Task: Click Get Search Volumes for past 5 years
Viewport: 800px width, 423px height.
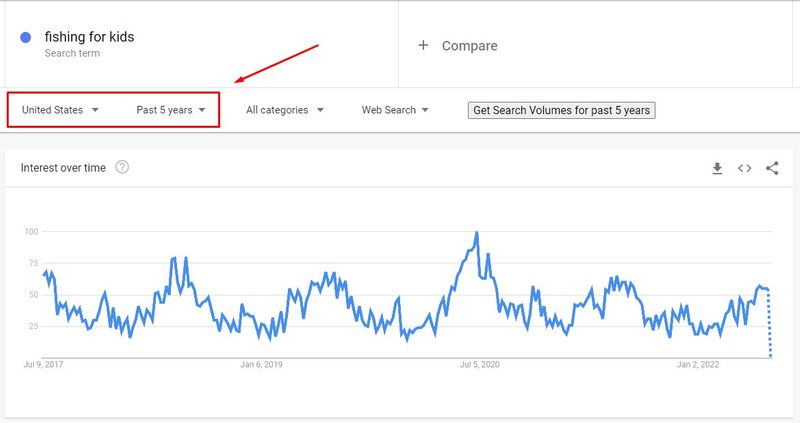Action: [x=561, y=110]
